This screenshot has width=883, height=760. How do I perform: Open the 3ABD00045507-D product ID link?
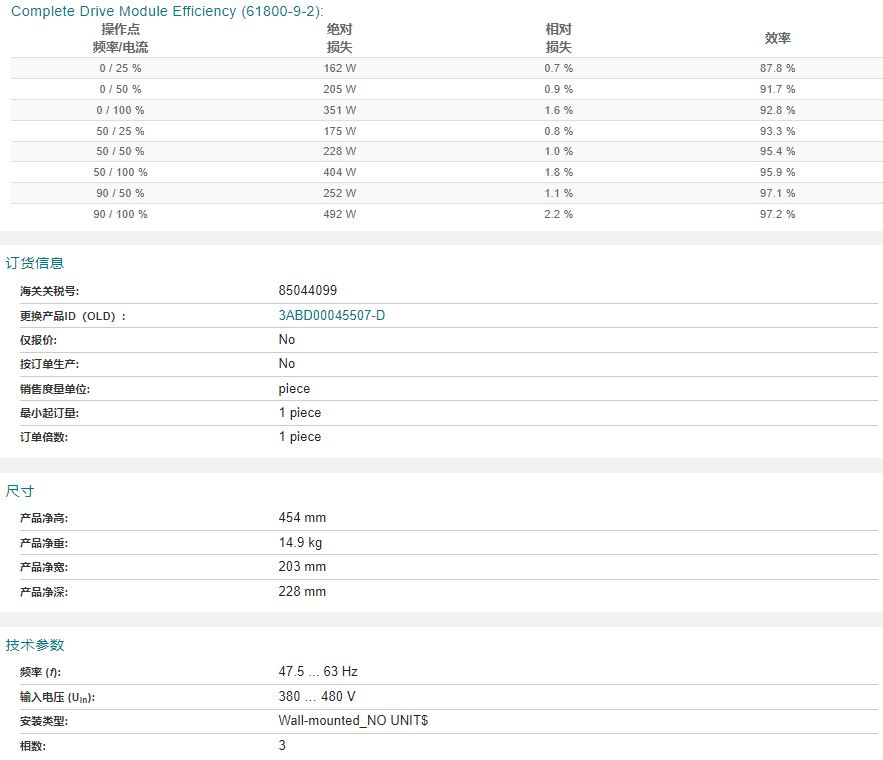pyautogui.click(x=332, y=315)
